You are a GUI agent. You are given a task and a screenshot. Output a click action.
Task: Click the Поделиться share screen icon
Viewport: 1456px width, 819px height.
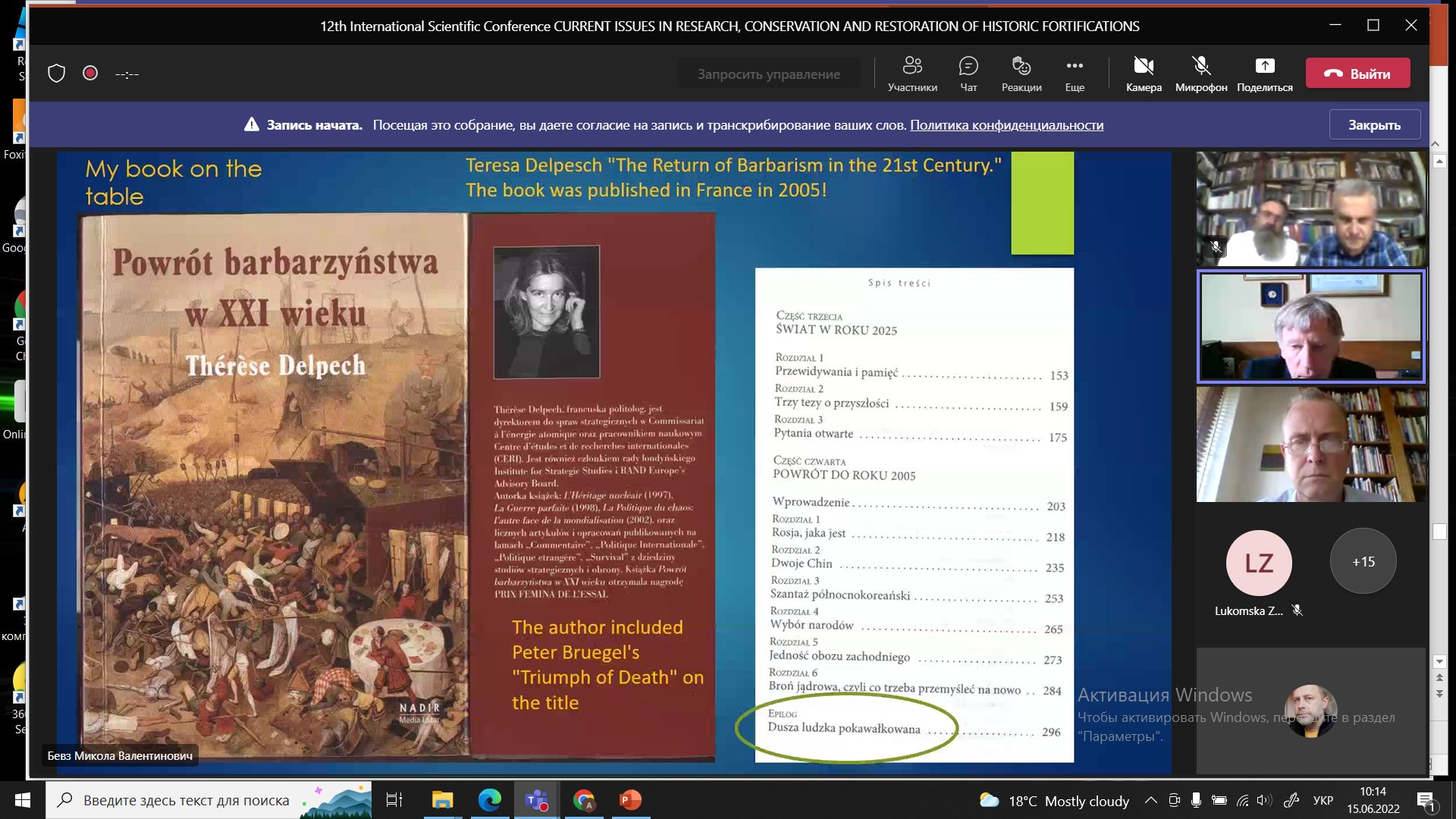(1264, 74)
